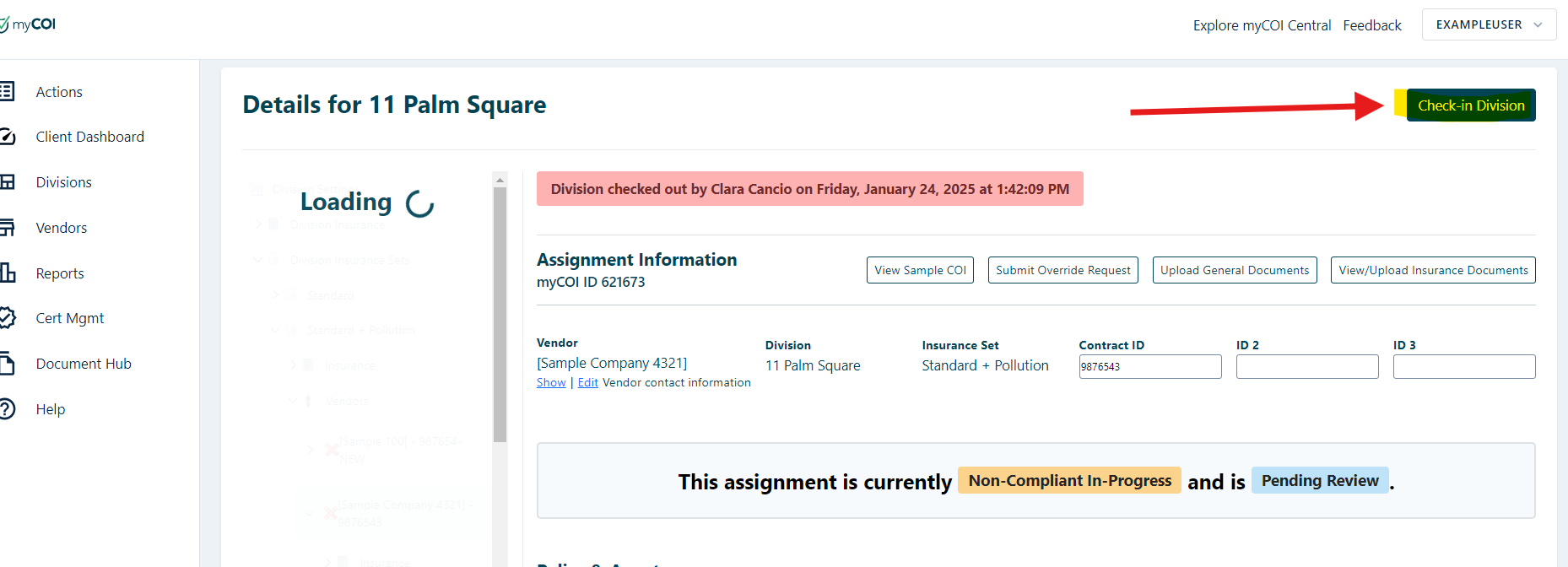Open the EXAMPLEUSER account dropdown
Image resolution: width=1568 pixels, height=567 pixels.
[x=1489, y=24]
